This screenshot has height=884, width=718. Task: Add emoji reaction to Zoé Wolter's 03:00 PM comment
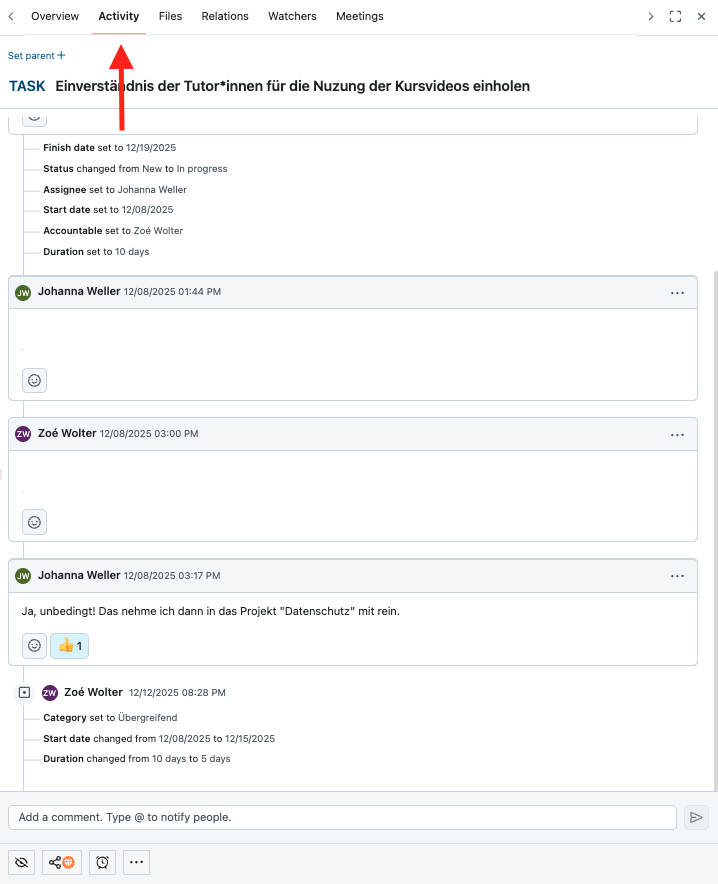click(x=34, y=522)
